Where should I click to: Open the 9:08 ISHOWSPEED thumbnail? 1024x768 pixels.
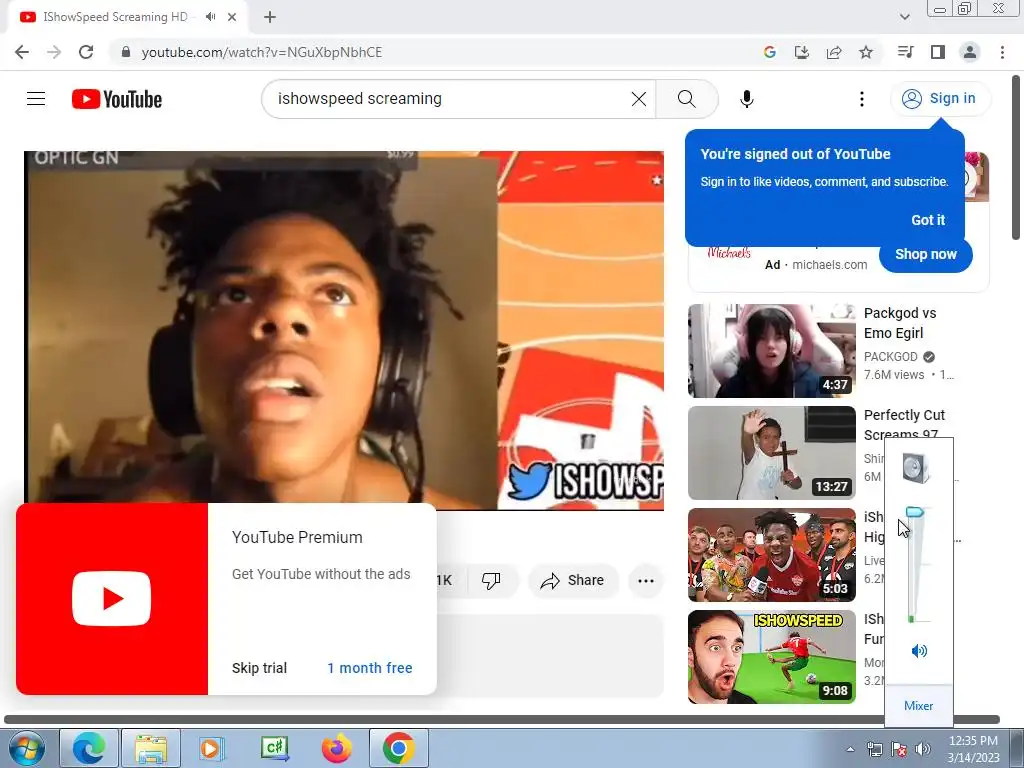(771, 656)
